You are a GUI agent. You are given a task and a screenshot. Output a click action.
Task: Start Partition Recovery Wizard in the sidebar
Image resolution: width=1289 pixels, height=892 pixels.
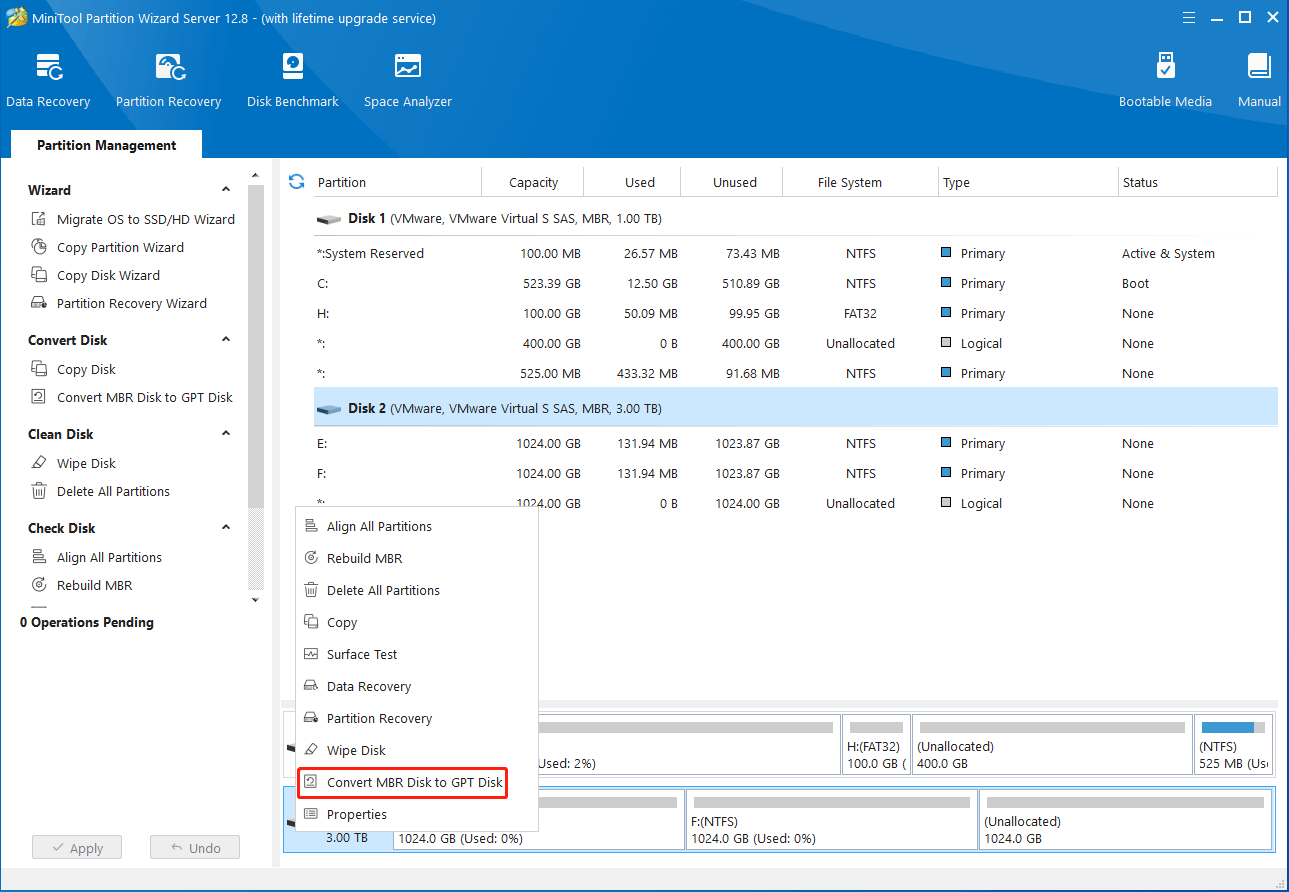point(118,303)
